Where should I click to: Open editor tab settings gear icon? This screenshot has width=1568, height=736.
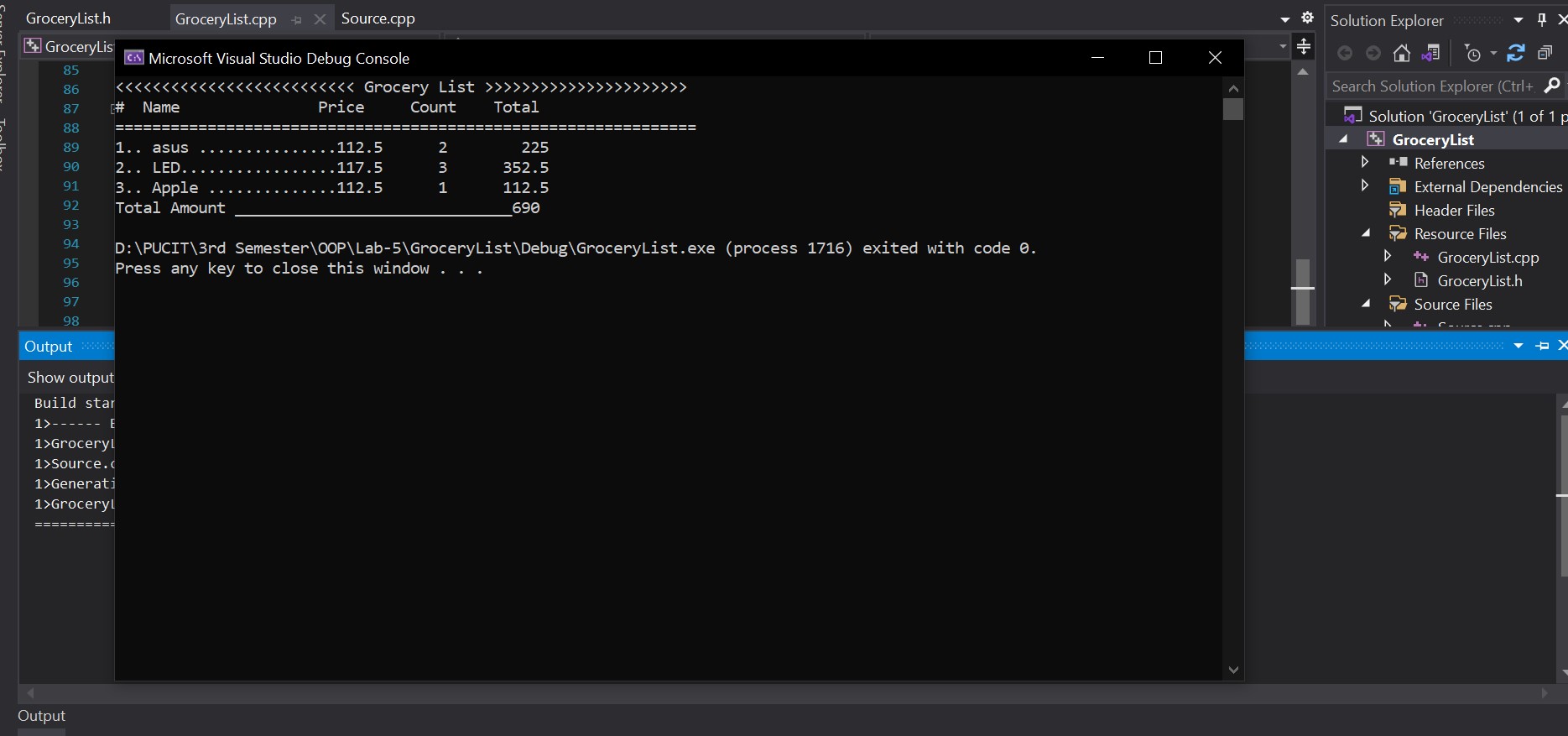[x=1307, y=18]
